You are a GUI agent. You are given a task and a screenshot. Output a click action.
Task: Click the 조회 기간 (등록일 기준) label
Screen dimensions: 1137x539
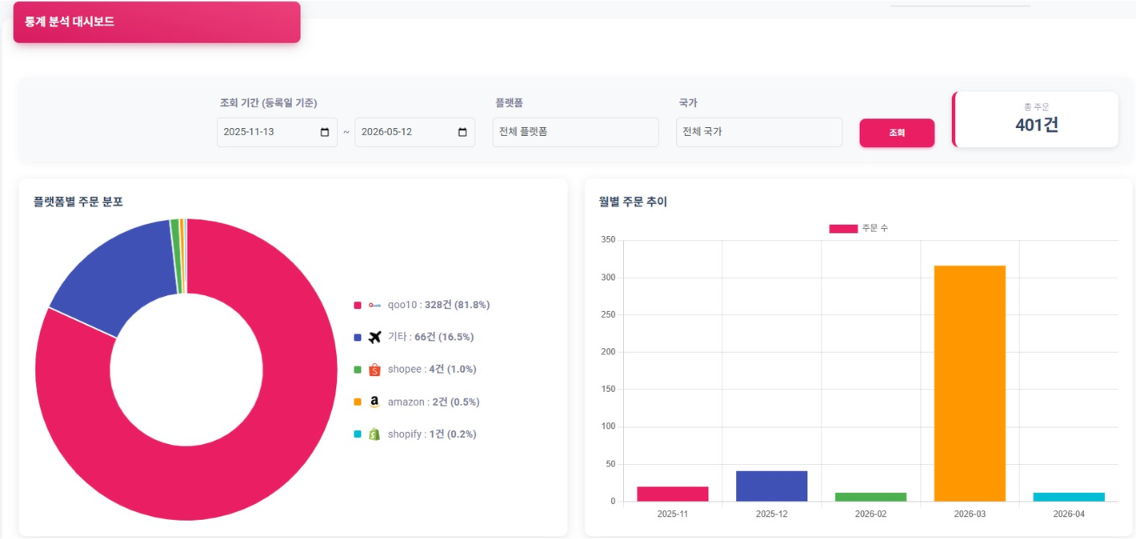tap(268, 103)
